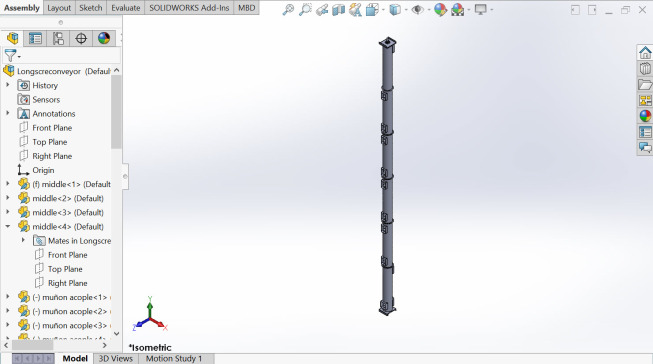Switch to the Layout ribbon tab
The width and height of the screenshot is (653, 364).
pyautogui.click(x=59, y=7)
